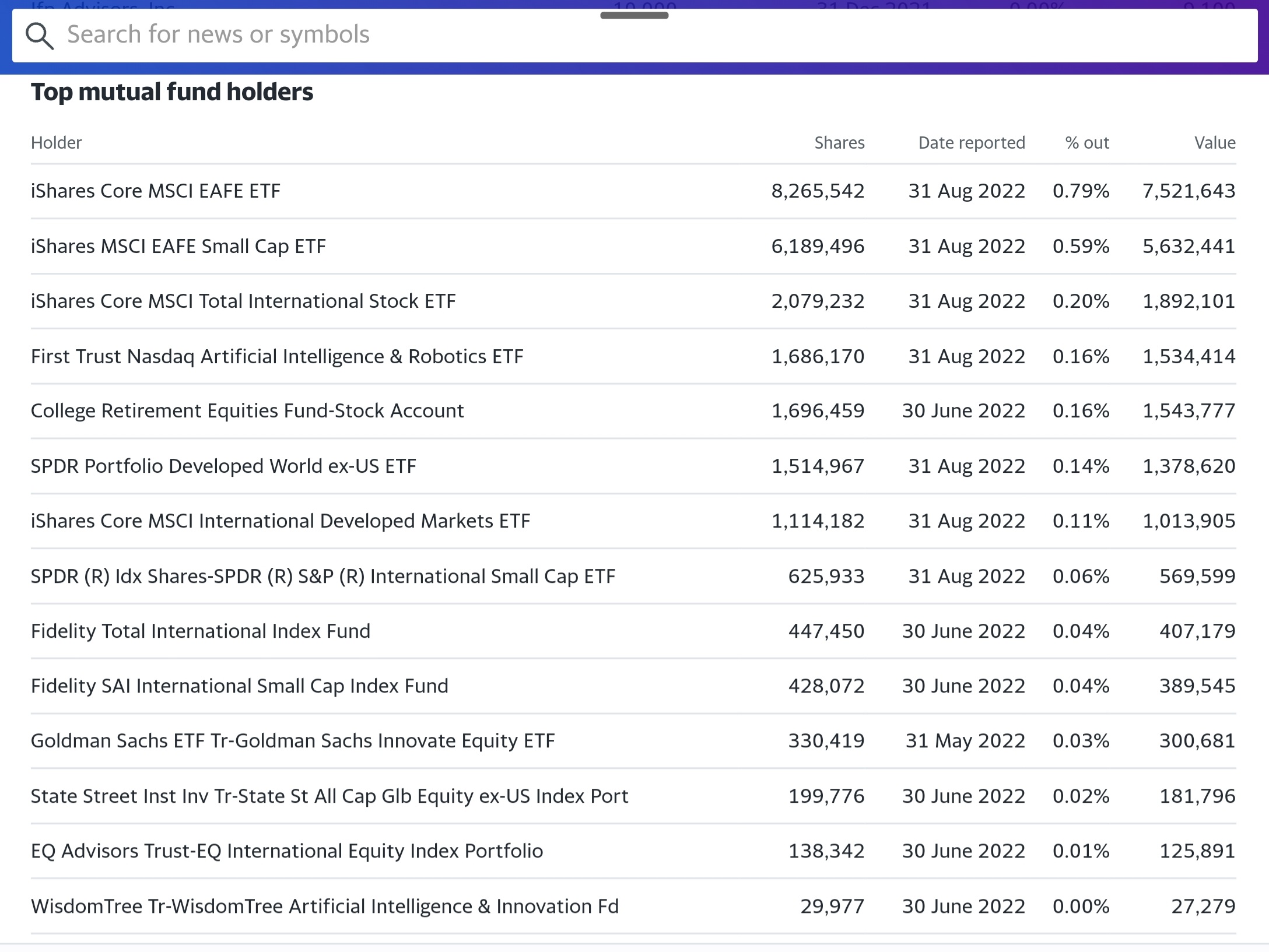
Task: Tap the sheet drag handle bar
Action: 634,16
